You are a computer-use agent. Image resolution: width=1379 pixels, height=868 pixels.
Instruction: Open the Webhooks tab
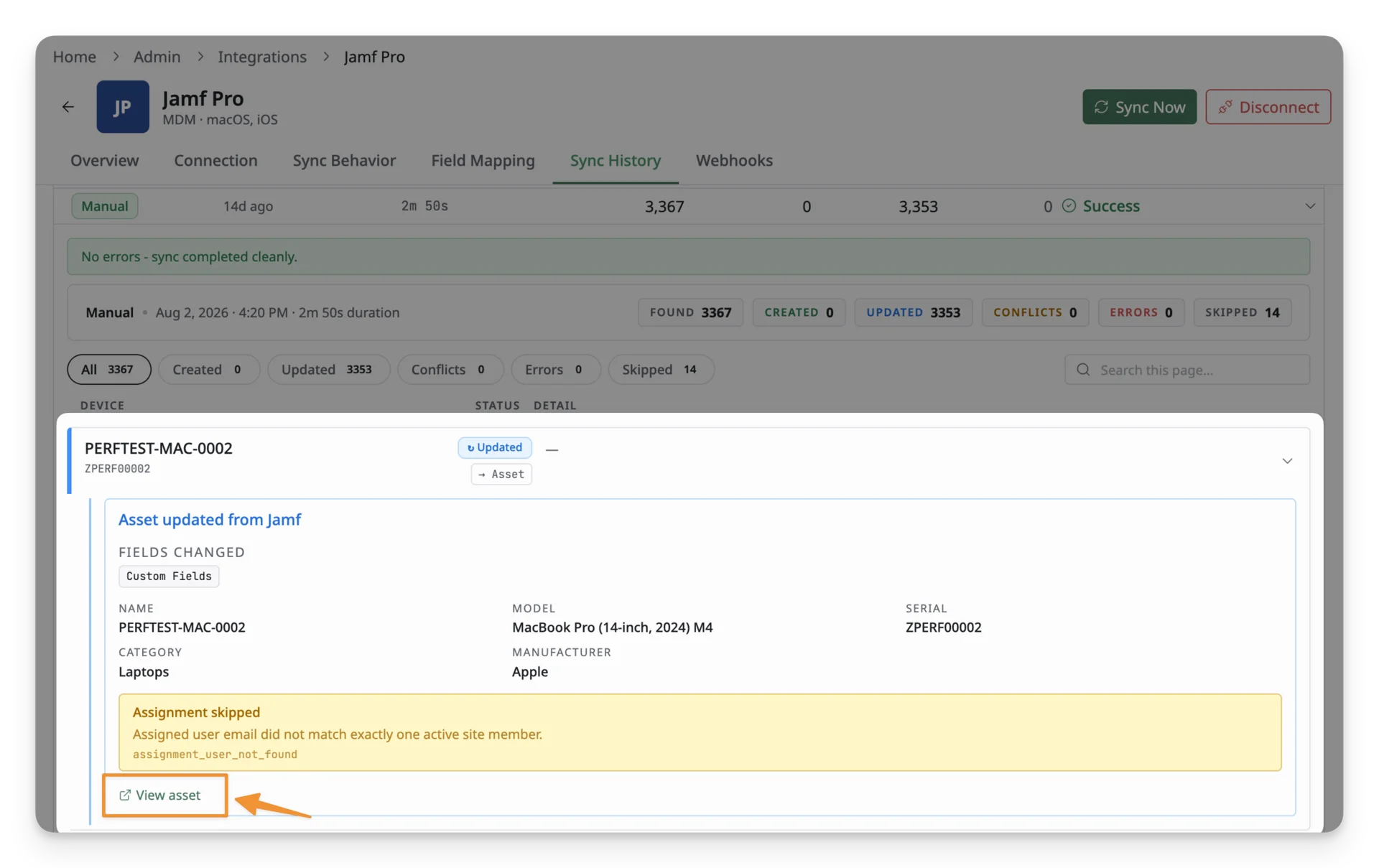734,160
